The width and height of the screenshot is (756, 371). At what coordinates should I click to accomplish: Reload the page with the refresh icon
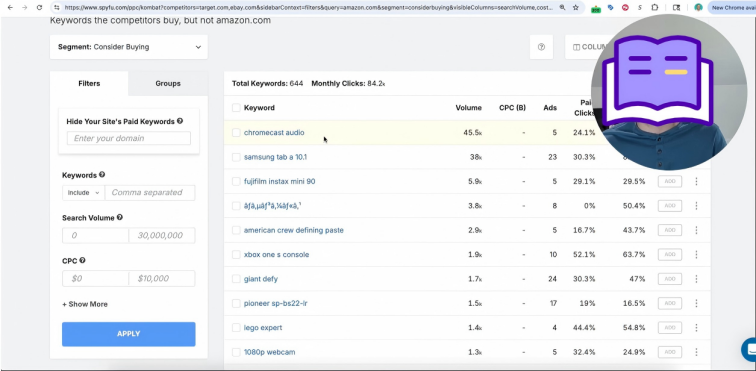(40, 8)
